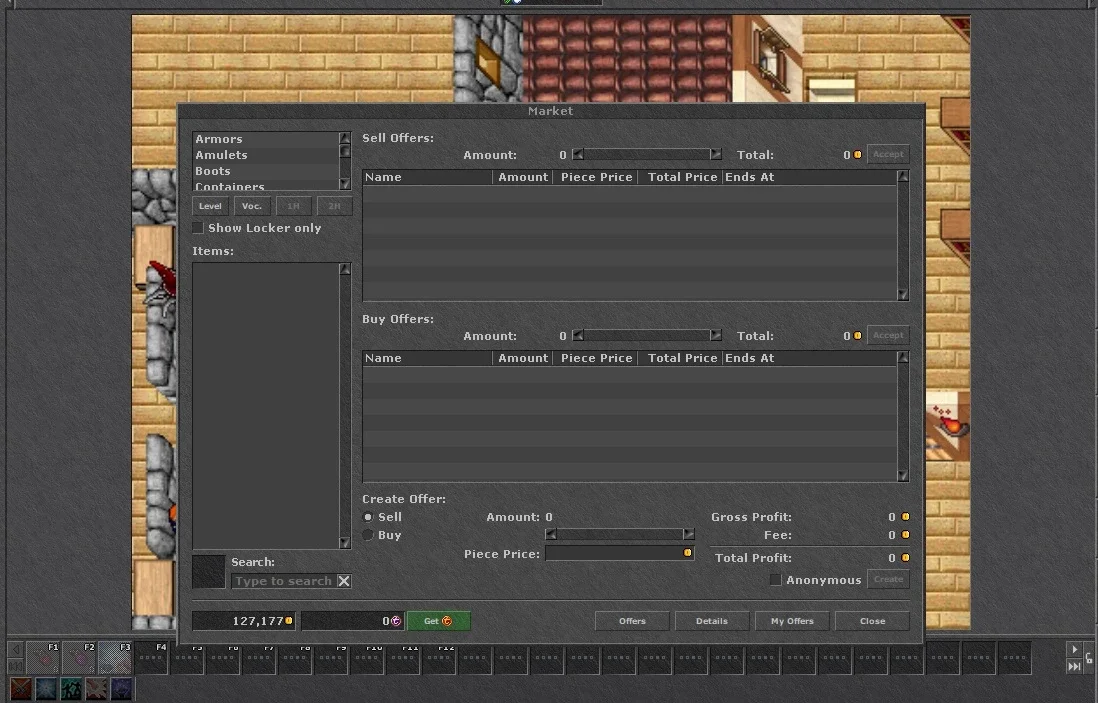Decrease Buy Offers amount with left arrow

[578, 335]
